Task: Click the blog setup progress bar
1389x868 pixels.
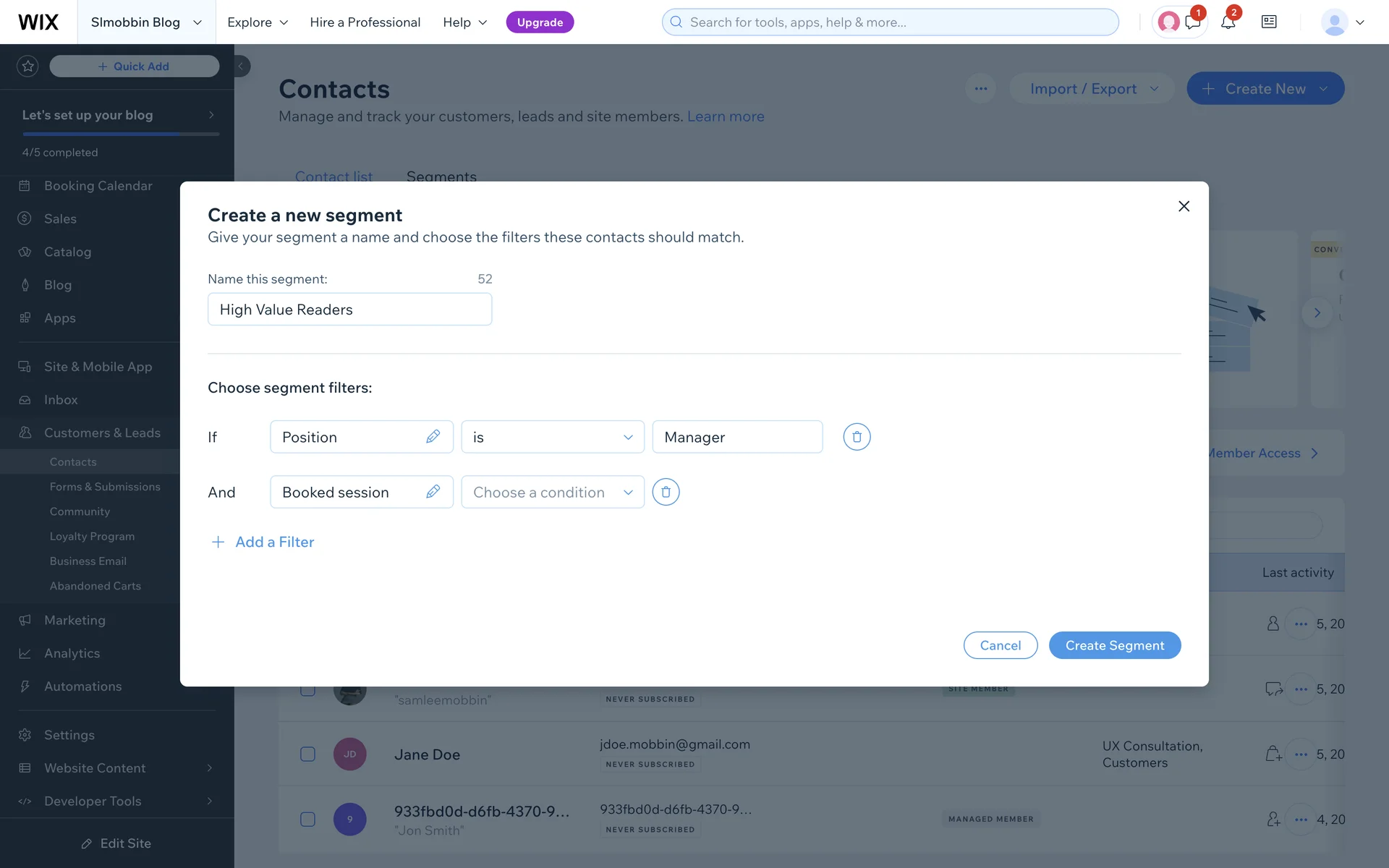Action: pos(120,134)
